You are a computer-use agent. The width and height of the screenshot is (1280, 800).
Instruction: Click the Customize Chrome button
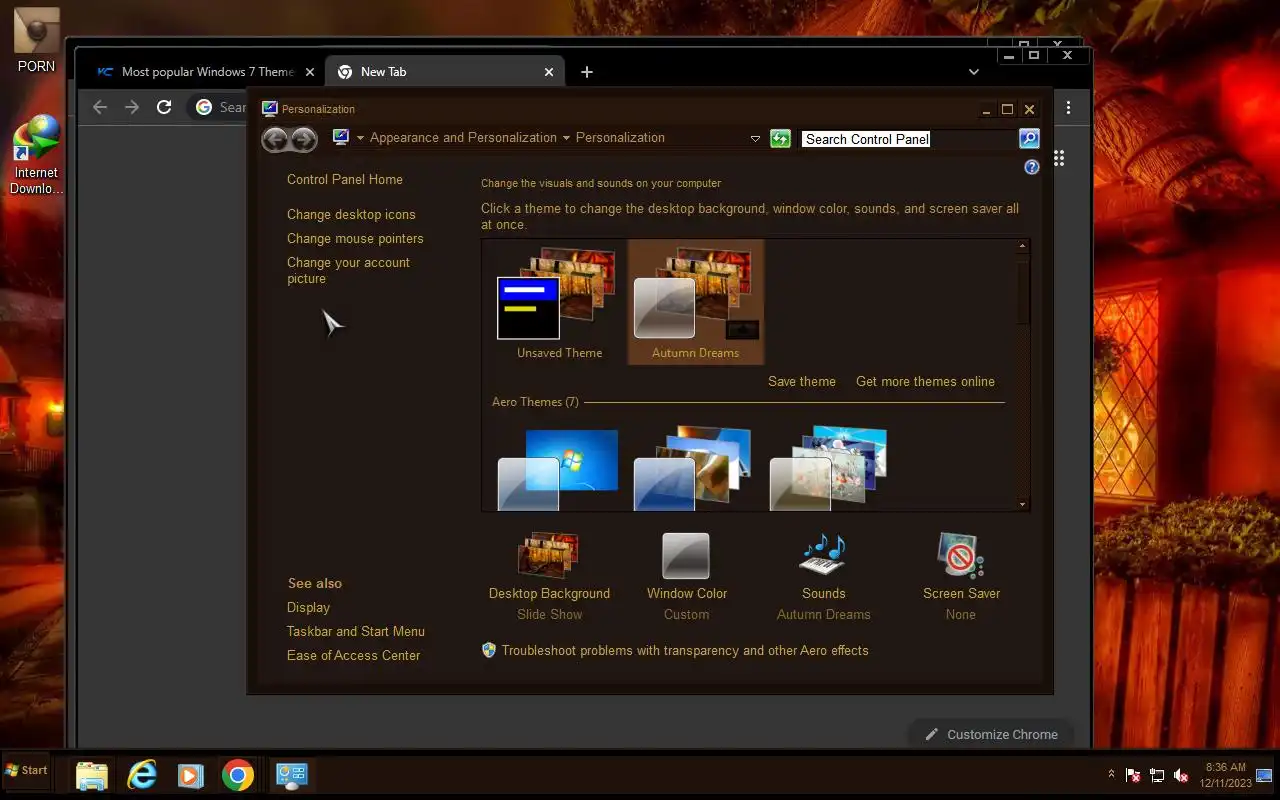[x=991, y=734]
